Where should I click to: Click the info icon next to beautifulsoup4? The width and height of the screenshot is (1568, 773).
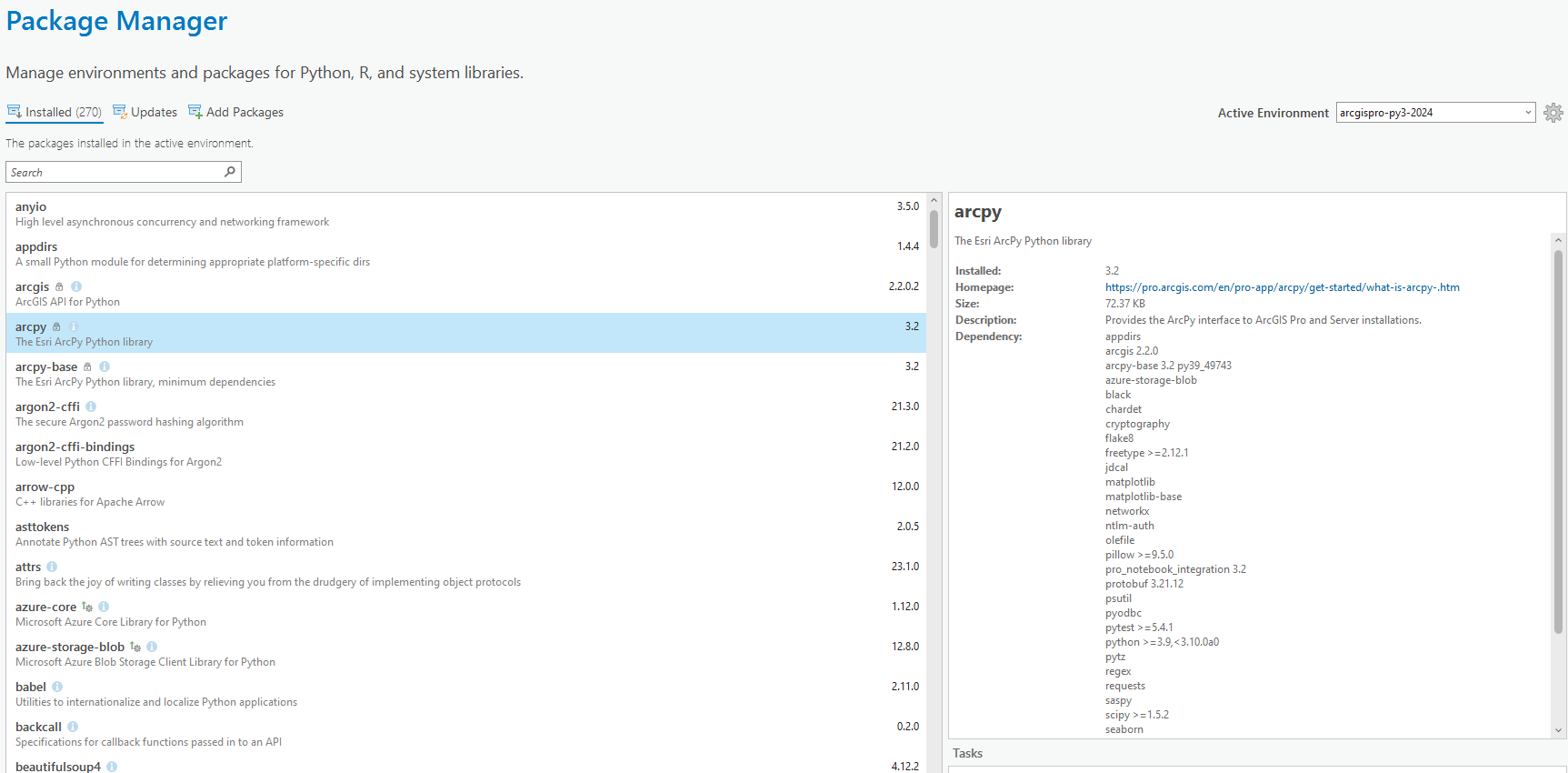[112, 767]
